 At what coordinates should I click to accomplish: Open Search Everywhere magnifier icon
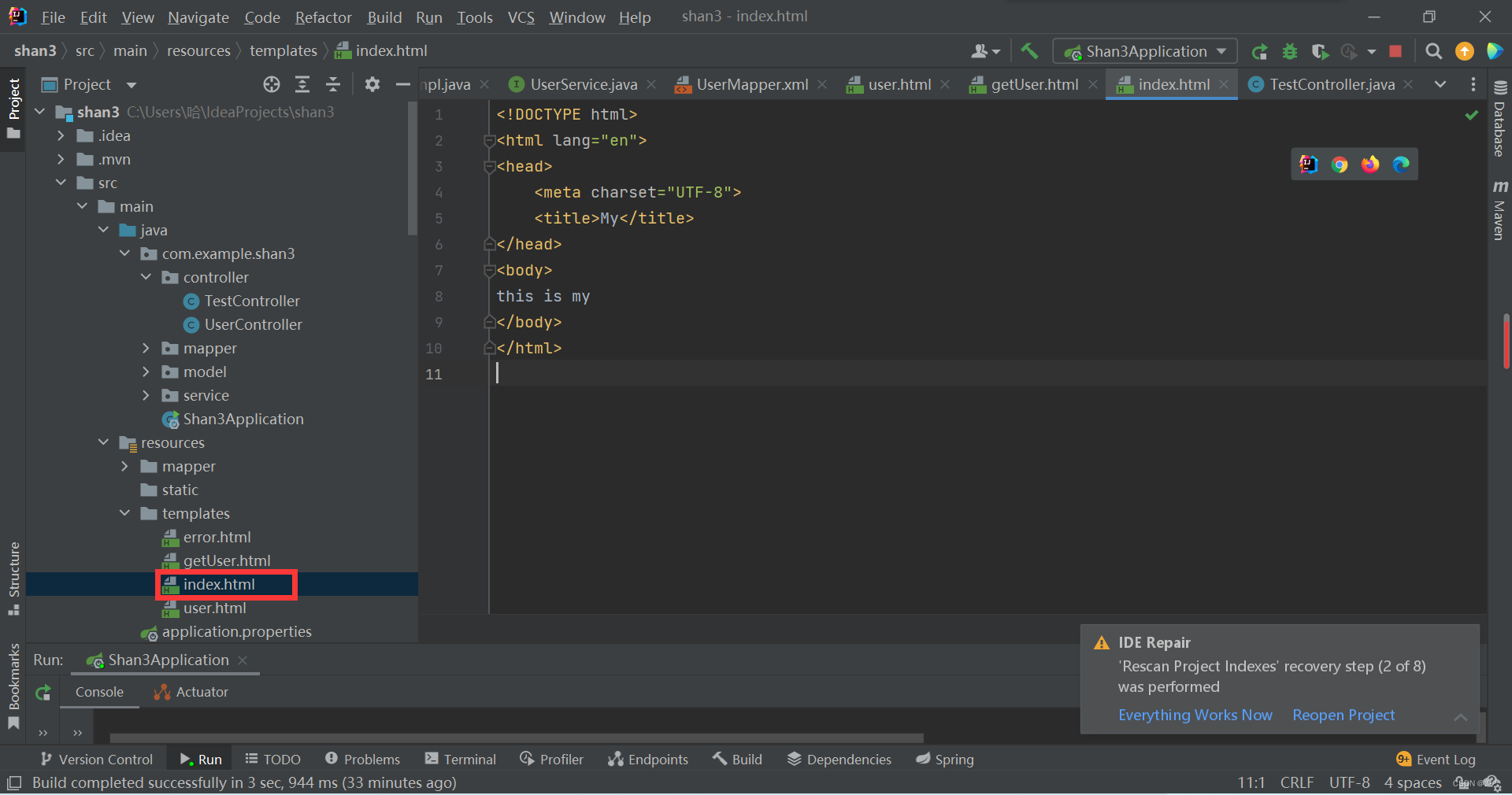click(x=1434, y=51)
